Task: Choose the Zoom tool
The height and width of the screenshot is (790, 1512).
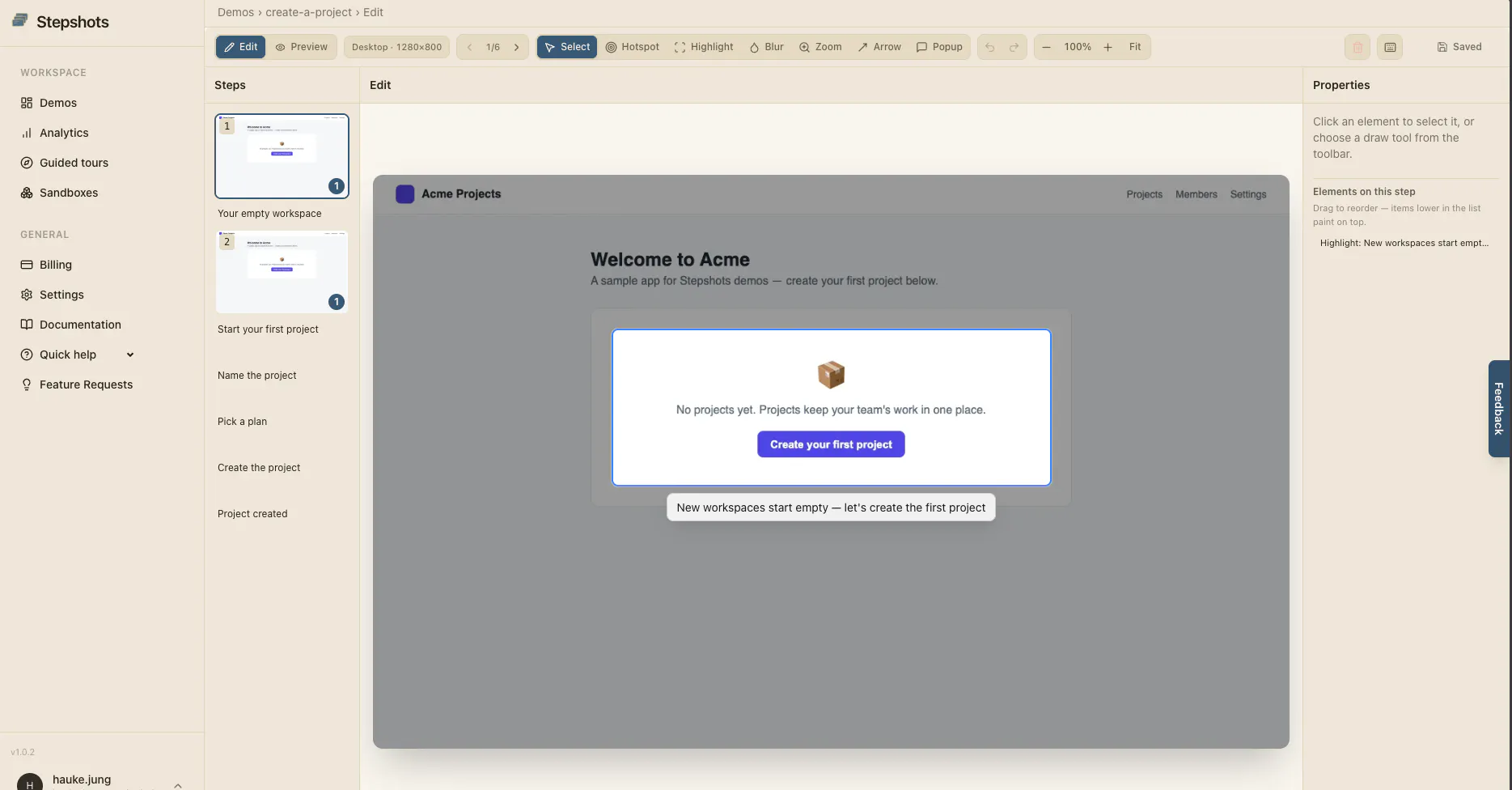Action: coord(820,47)
